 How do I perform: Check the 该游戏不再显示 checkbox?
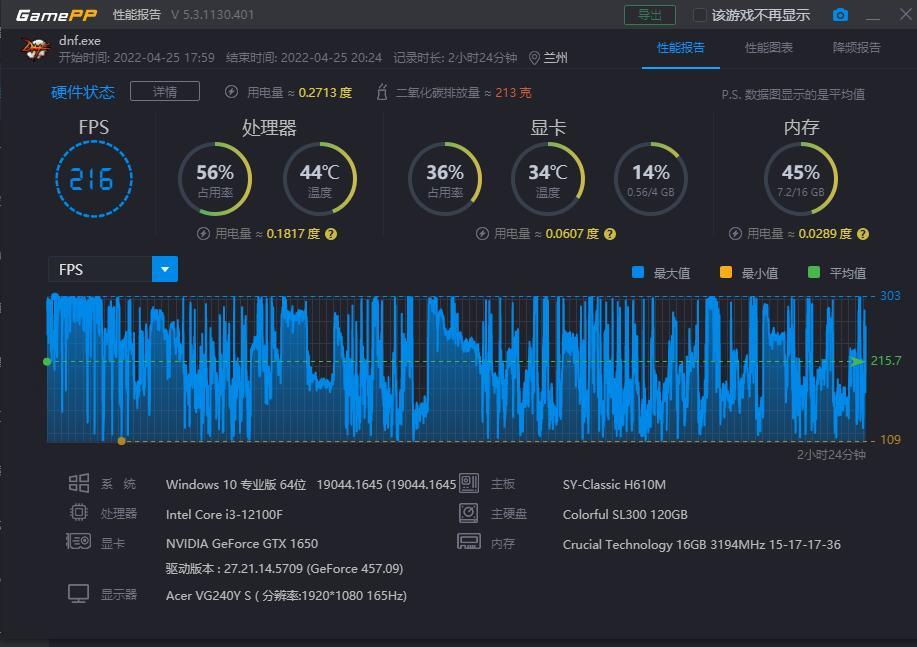[x=700, y=15]
